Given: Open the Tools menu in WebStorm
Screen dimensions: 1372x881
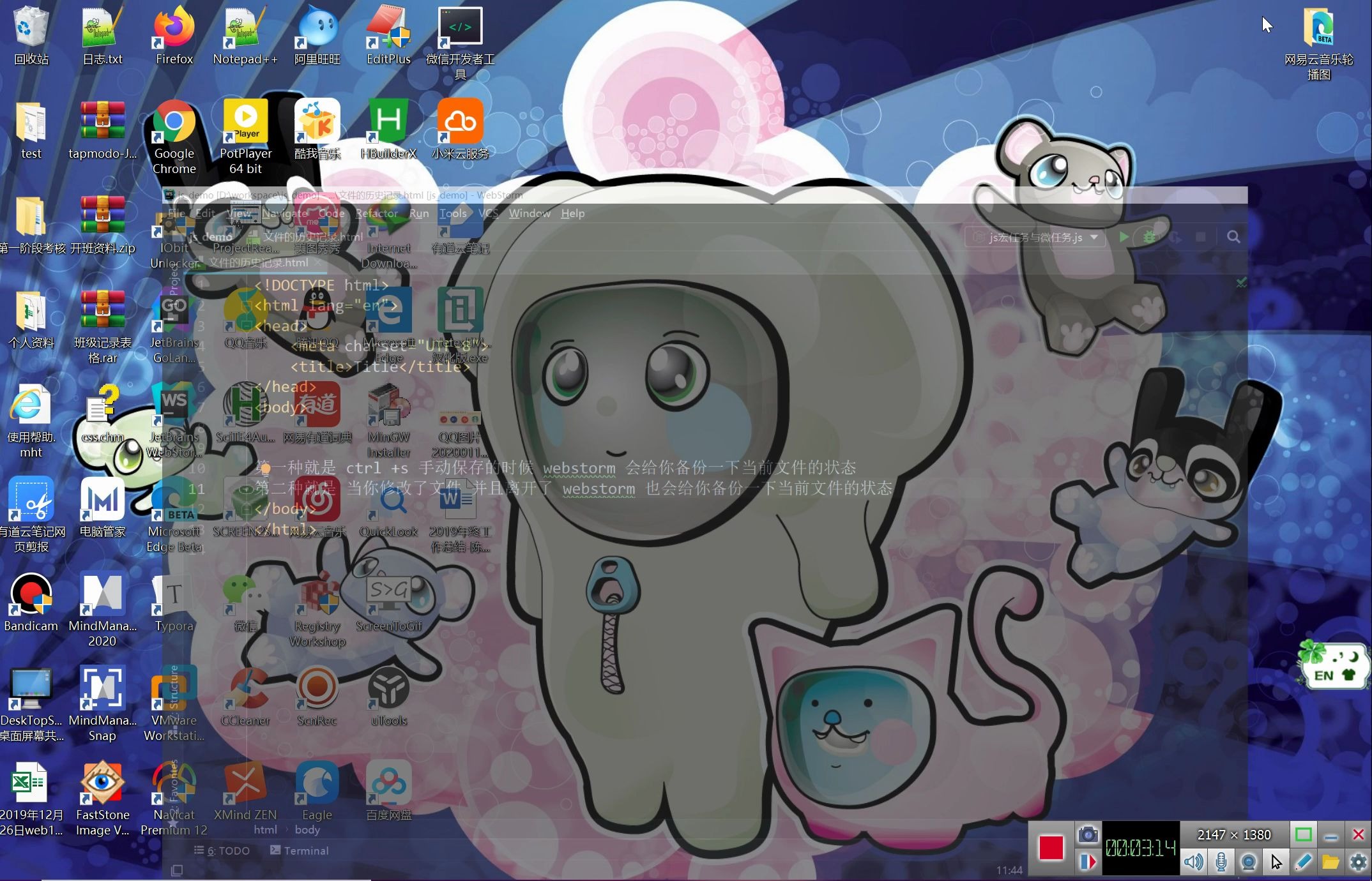Looking at the screenshot, I should tap(452, 213).
